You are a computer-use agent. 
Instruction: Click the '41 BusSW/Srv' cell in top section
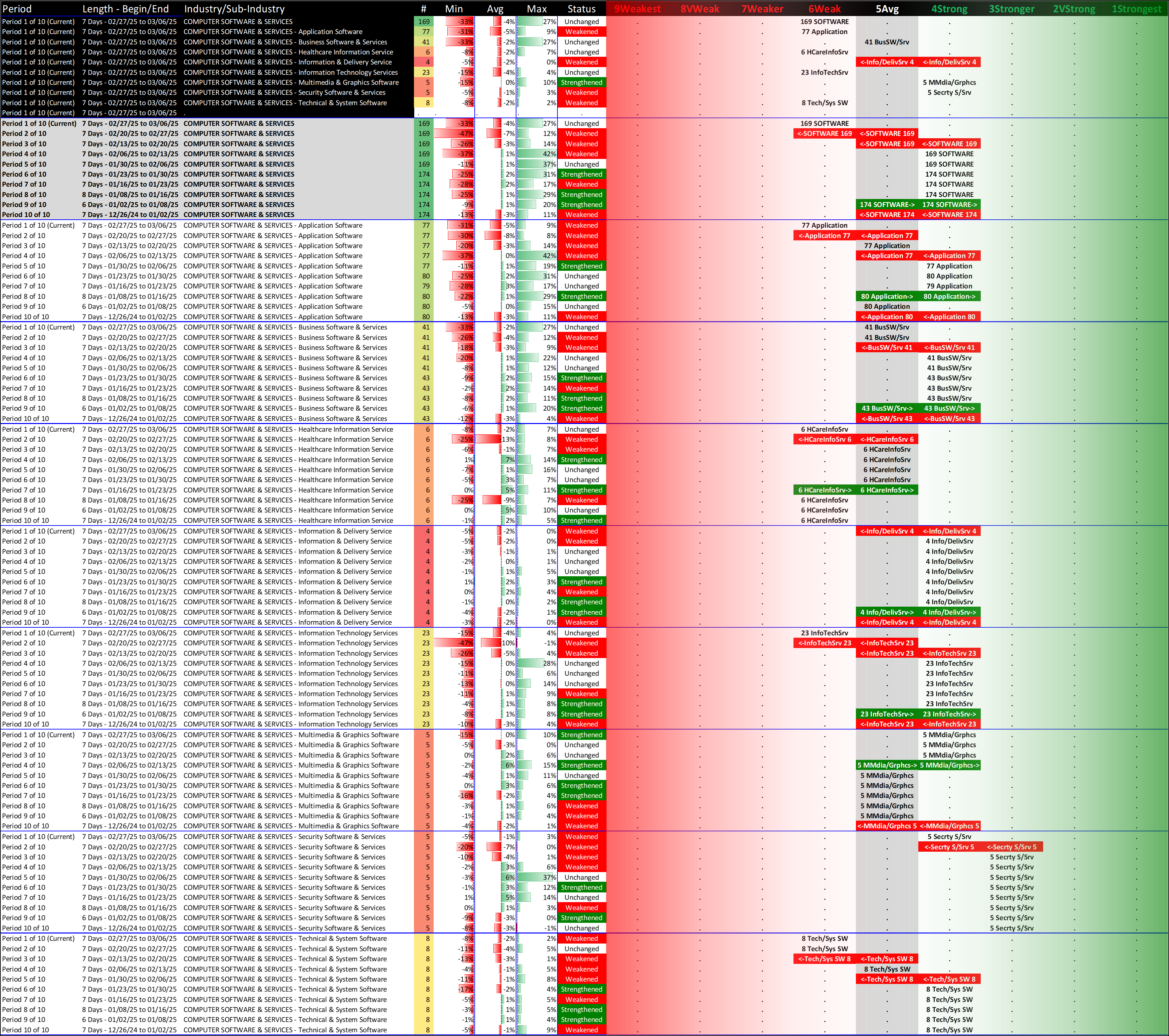point(887,42)
